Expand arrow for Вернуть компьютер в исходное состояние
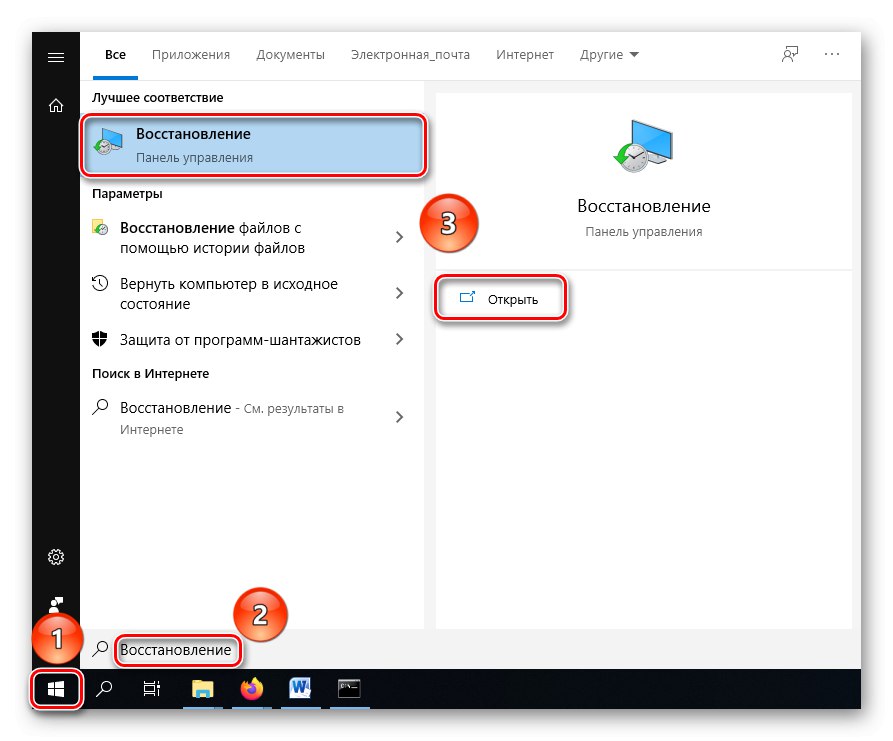The image size is (893, 741). pyautogui.click(x=399, y=293)
